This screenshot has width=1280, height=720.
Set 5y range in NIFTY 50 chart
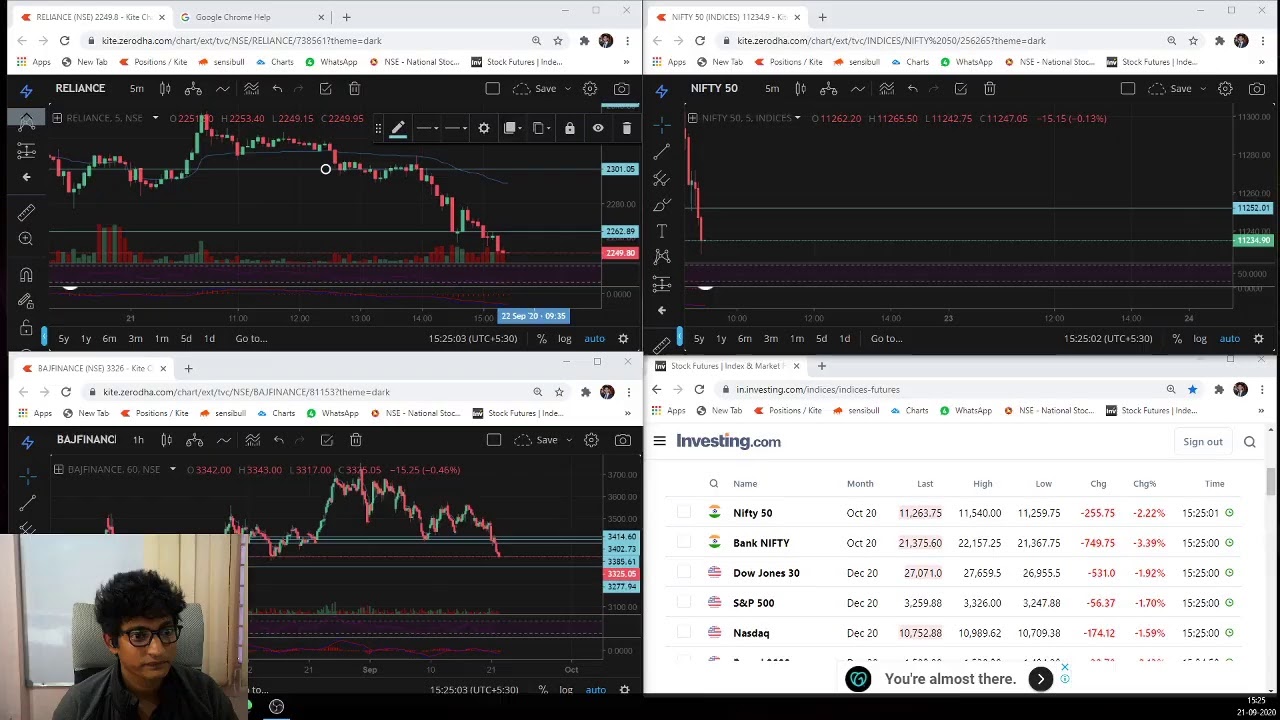(699, 338)
